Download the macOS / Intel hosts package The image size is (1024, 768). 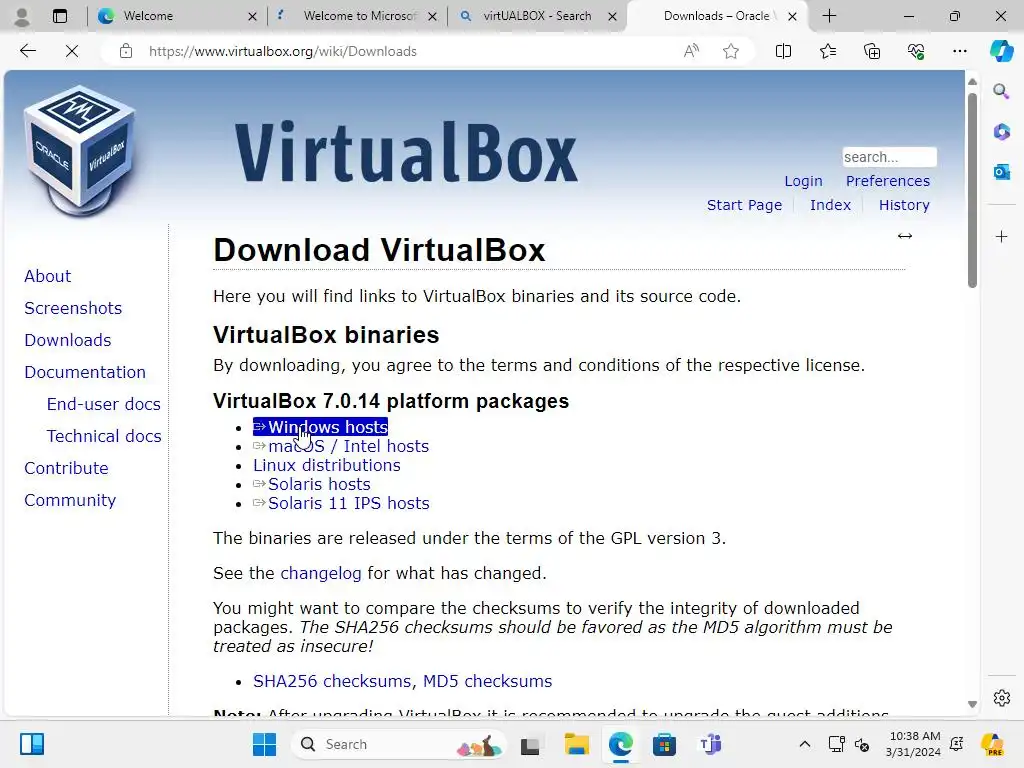(x=341, y=446)
